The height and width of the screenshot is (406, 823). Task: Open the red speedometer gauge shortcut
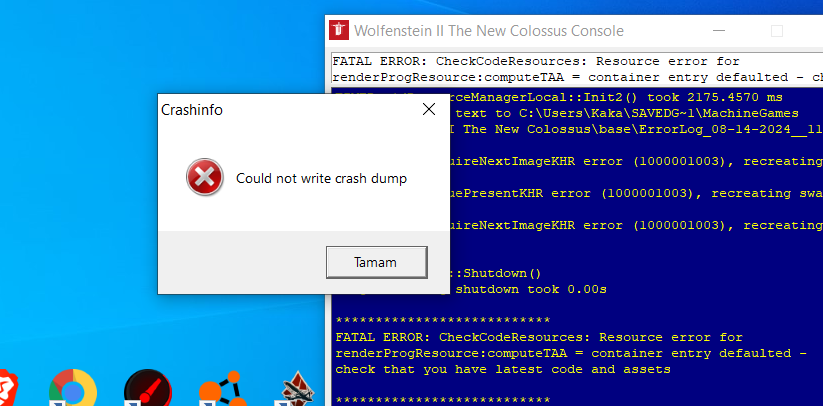coord(147,388)
